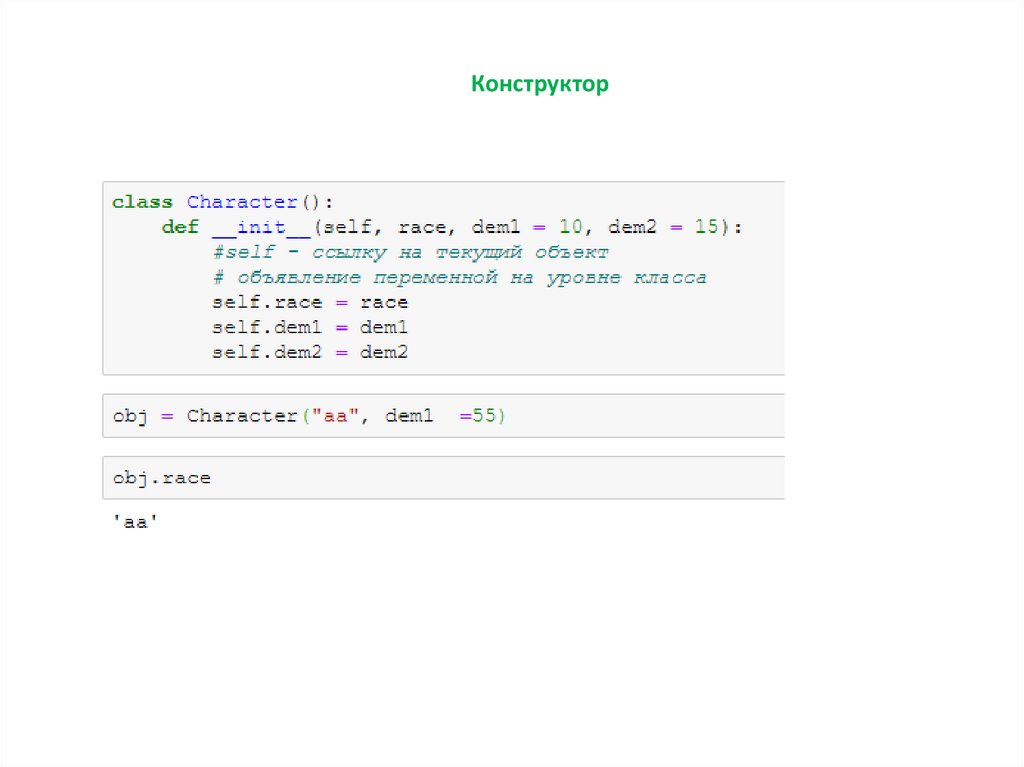
Task: Click the 'obj = Character("aa", dem1 =55)' cell
Action: (443, 416)
